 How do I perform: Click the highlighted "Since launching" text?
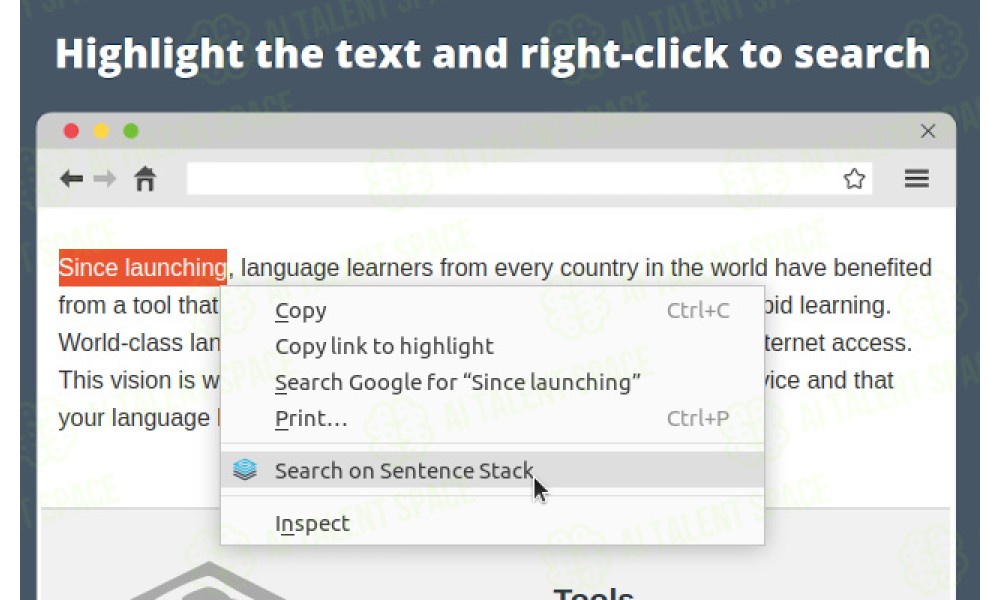[x=143, y=268]
